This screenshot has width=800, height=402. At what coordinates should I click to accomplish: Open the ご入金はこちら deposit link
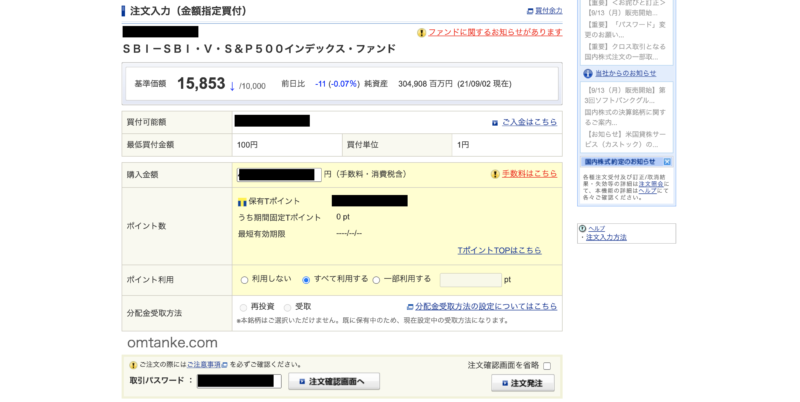529,122
